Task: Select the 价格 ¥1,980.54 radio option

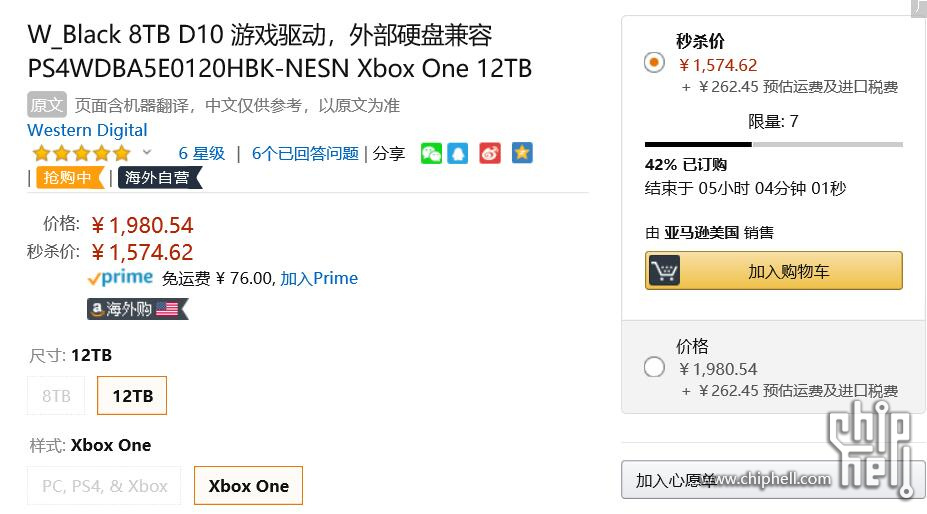Action: click(654, 367)
